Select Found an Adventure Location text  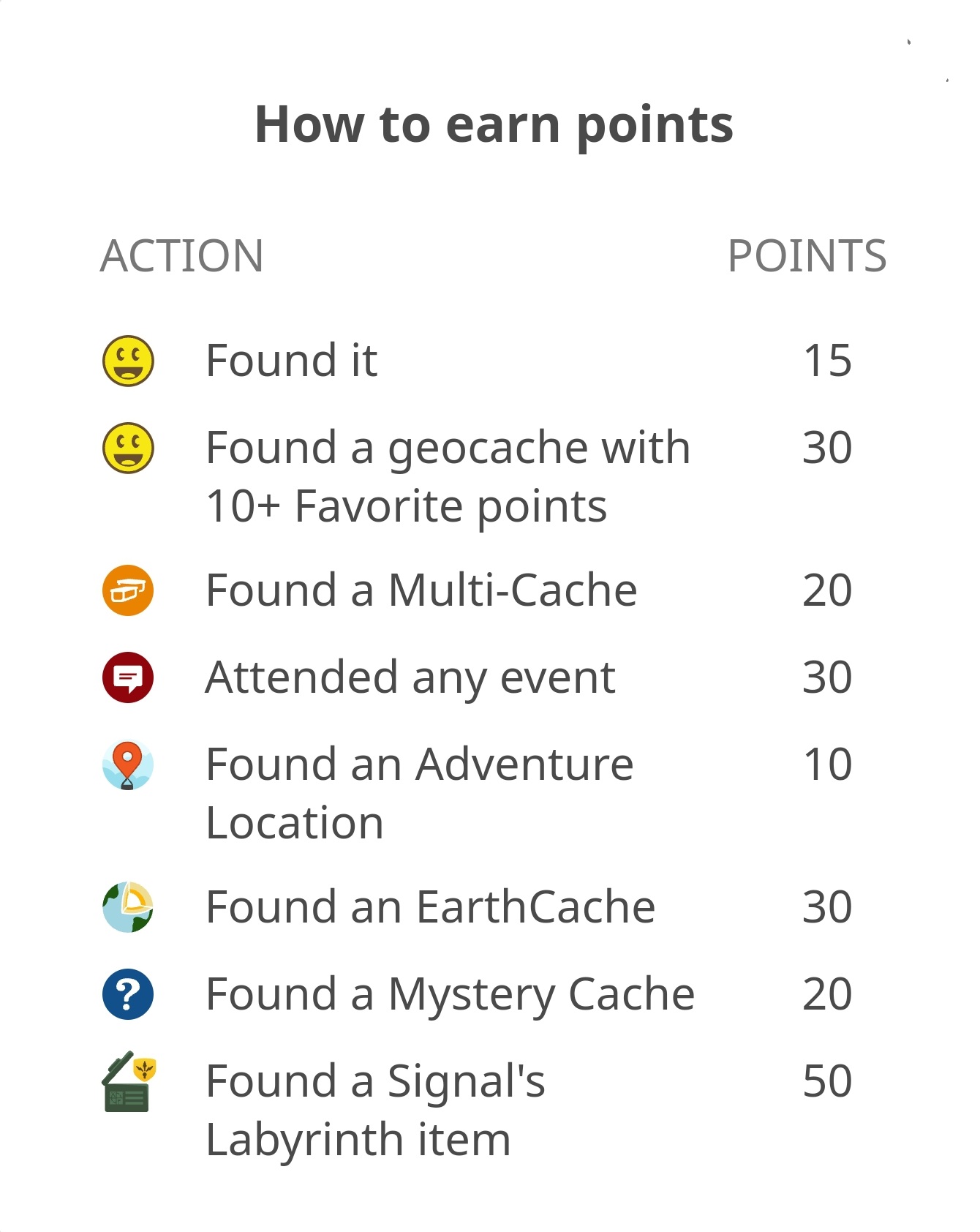pyautogui.click(x=419, y=794)
